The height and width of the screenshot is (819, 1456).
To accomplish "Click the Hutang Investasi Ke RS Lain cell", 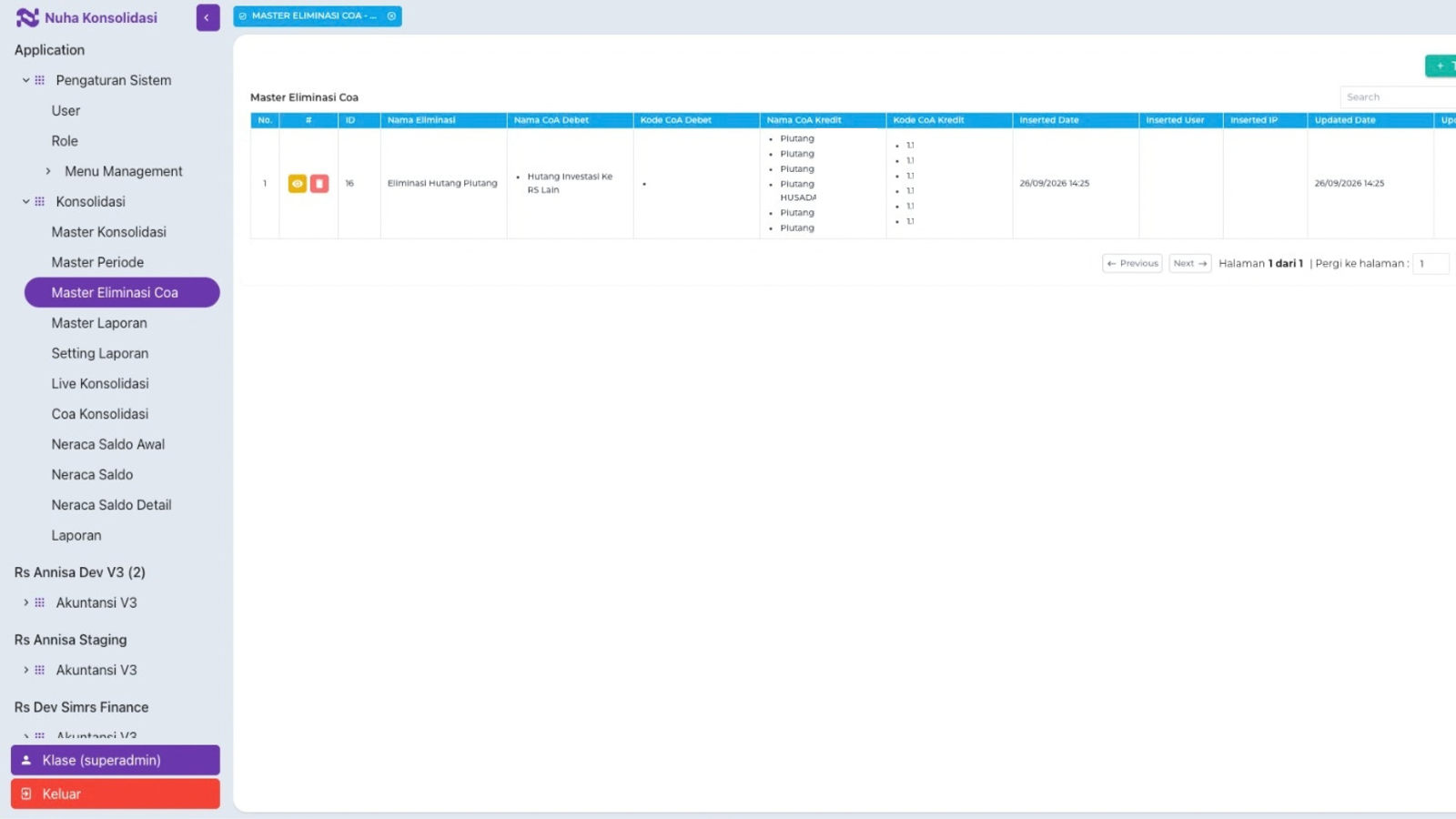I will [x=570, y=183].
